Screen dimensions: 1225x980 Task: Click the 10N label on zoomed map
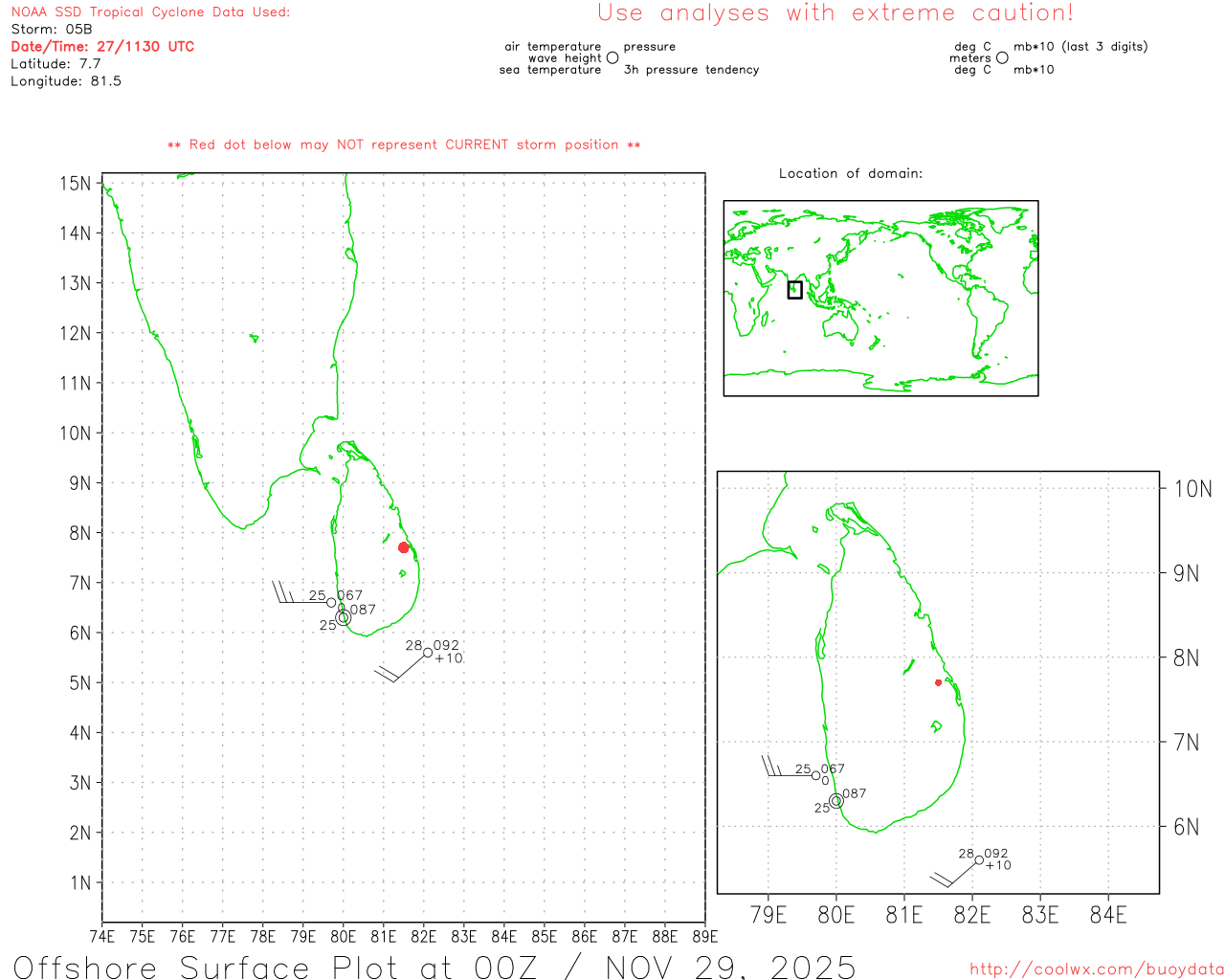coord(1192,489)
